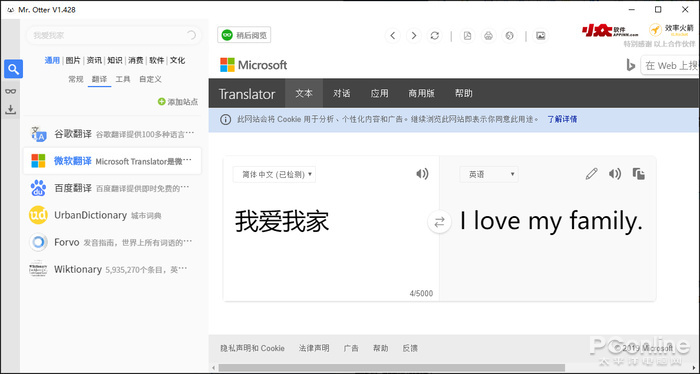Play source text audio speaker icon
The height and width of the screenshot is (374, 700).
[x=422, y=174]
